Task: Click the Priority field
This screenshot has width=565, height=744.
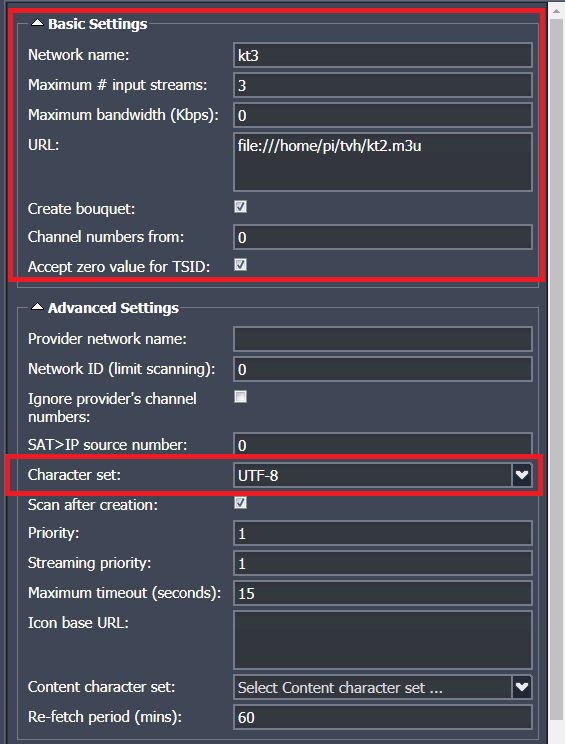Action: (382, 533)
